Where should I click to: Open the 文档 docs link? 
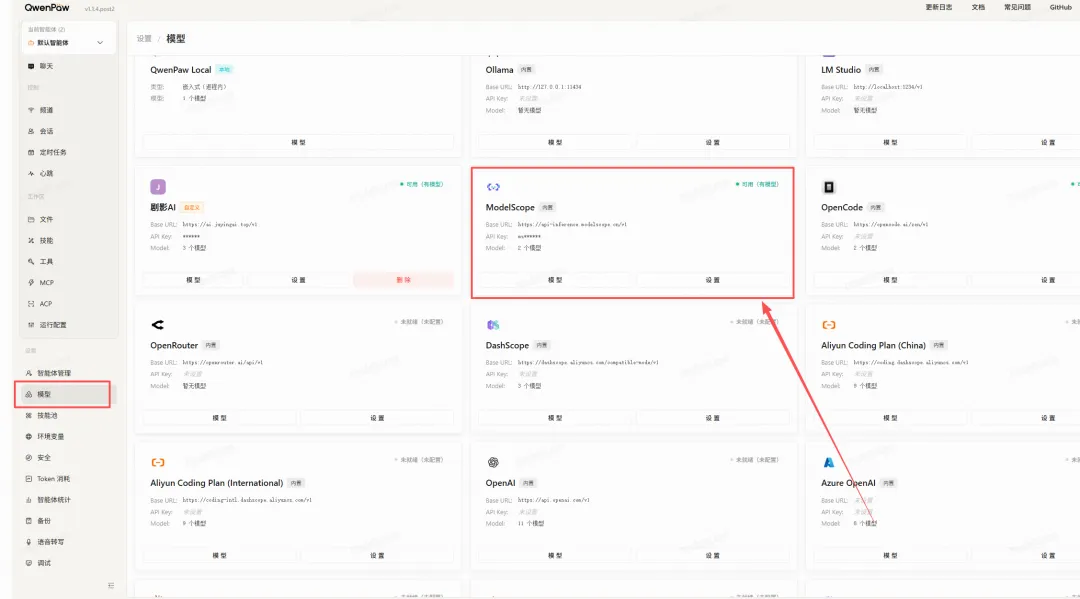coord(978,7)
